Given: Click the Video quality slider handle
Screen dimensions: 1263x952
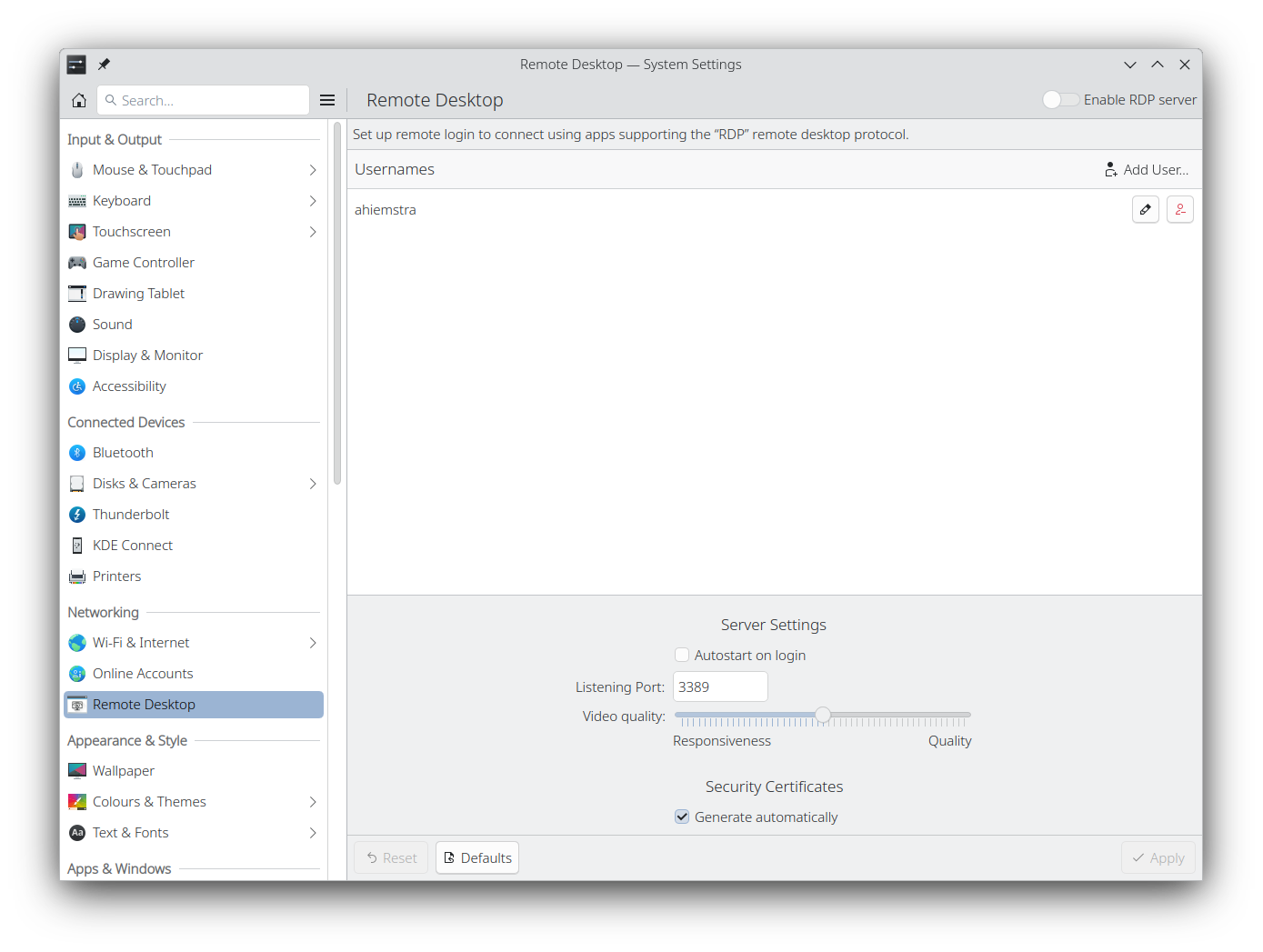Looking at the screenshot, I should click(823, 716).
